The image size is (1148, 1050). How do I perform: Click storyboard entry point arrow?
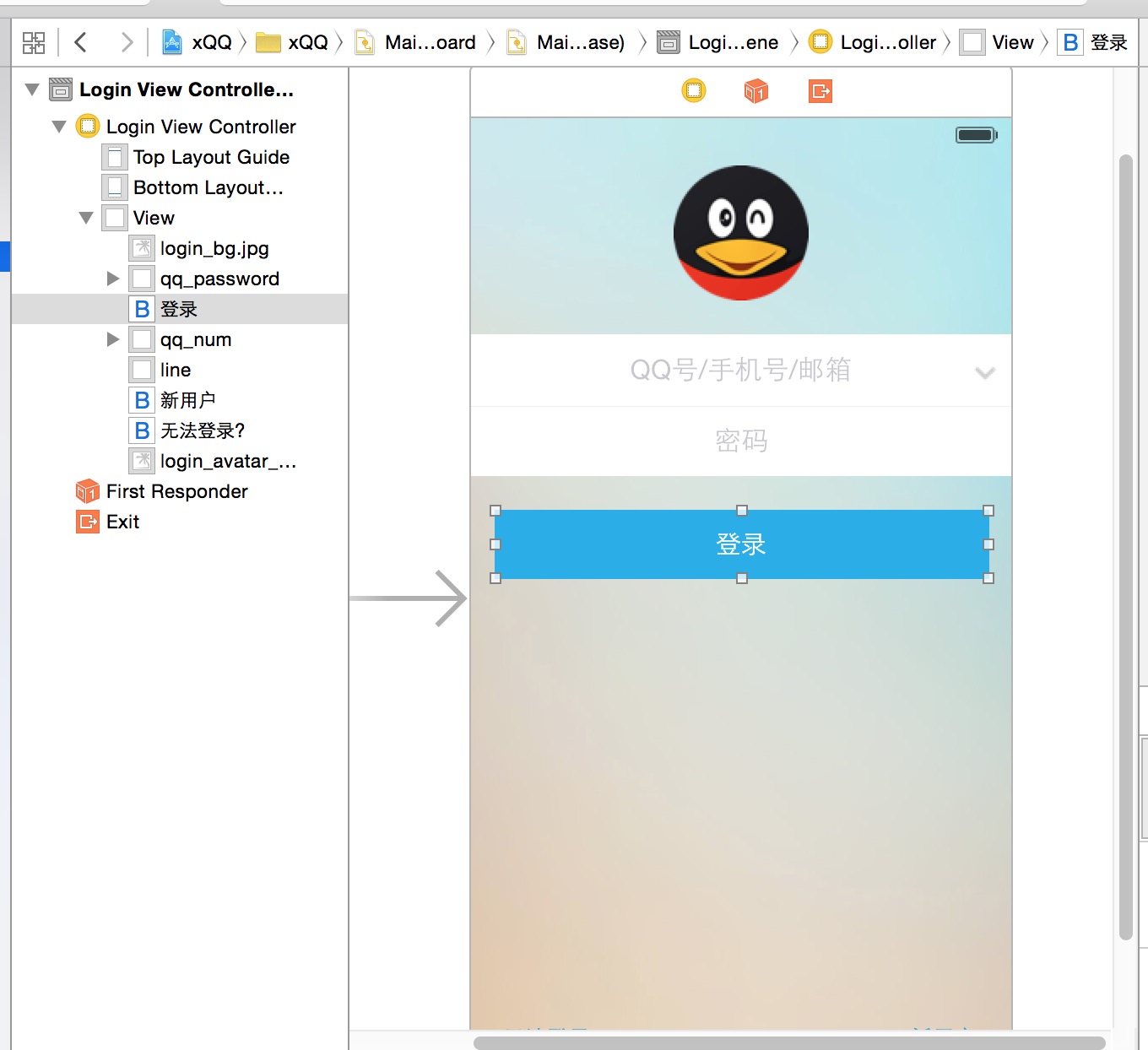coord(409,598)
